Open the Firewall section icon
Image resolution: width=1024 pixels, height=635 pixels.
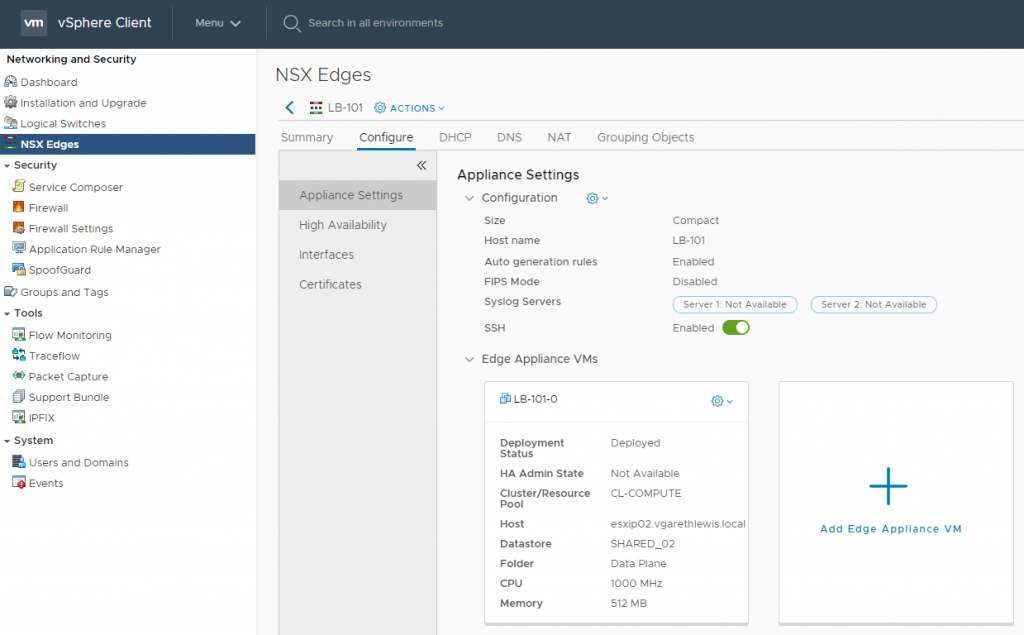(x=18, y=207)
